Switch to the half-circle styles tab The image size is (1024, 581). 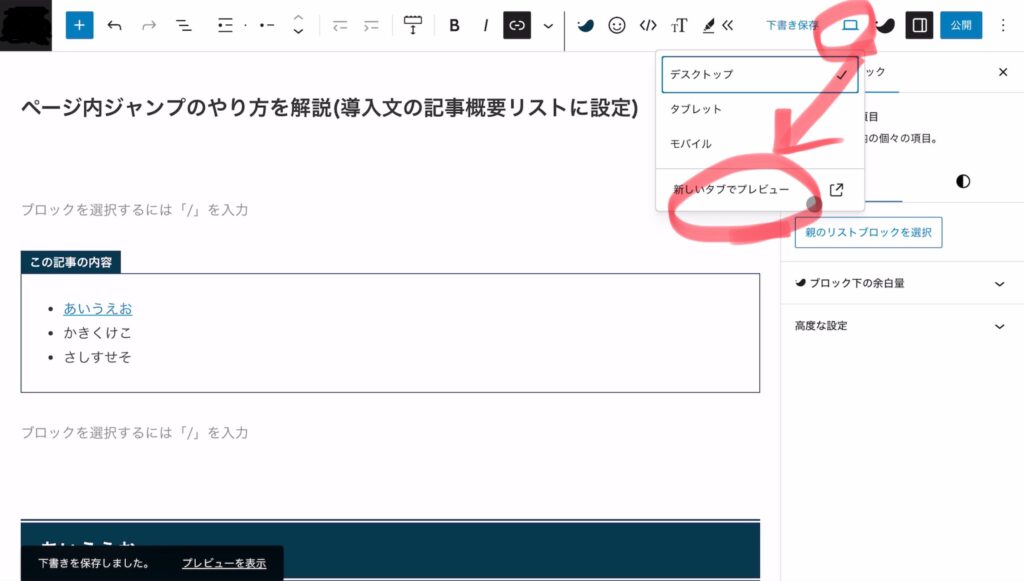click(x=963, y=181)
